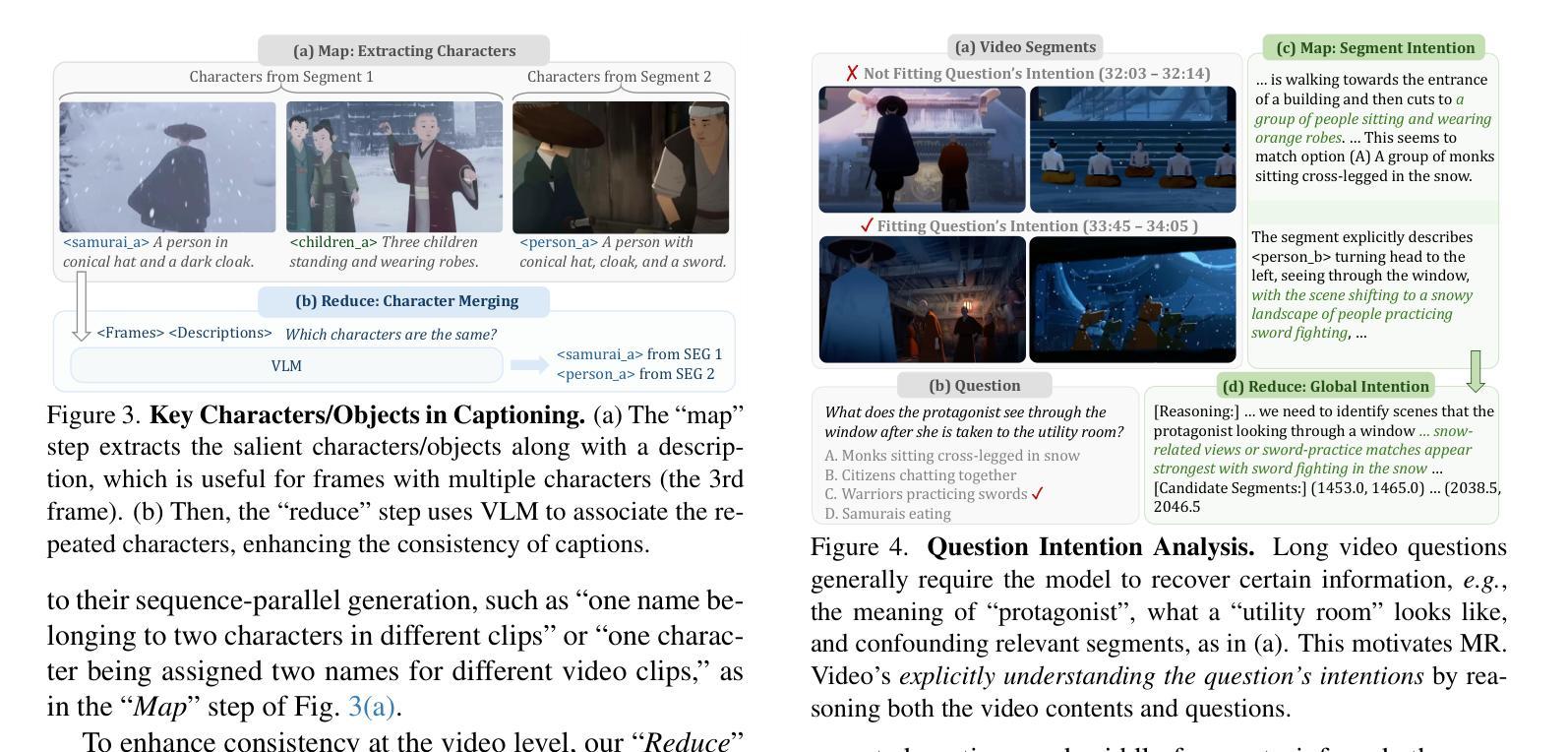Click 'Not Fitting Question's Intention (32:03 – 32:14)'
Viewport: 1568px width, 752px height.
[x=1037, y=73]
